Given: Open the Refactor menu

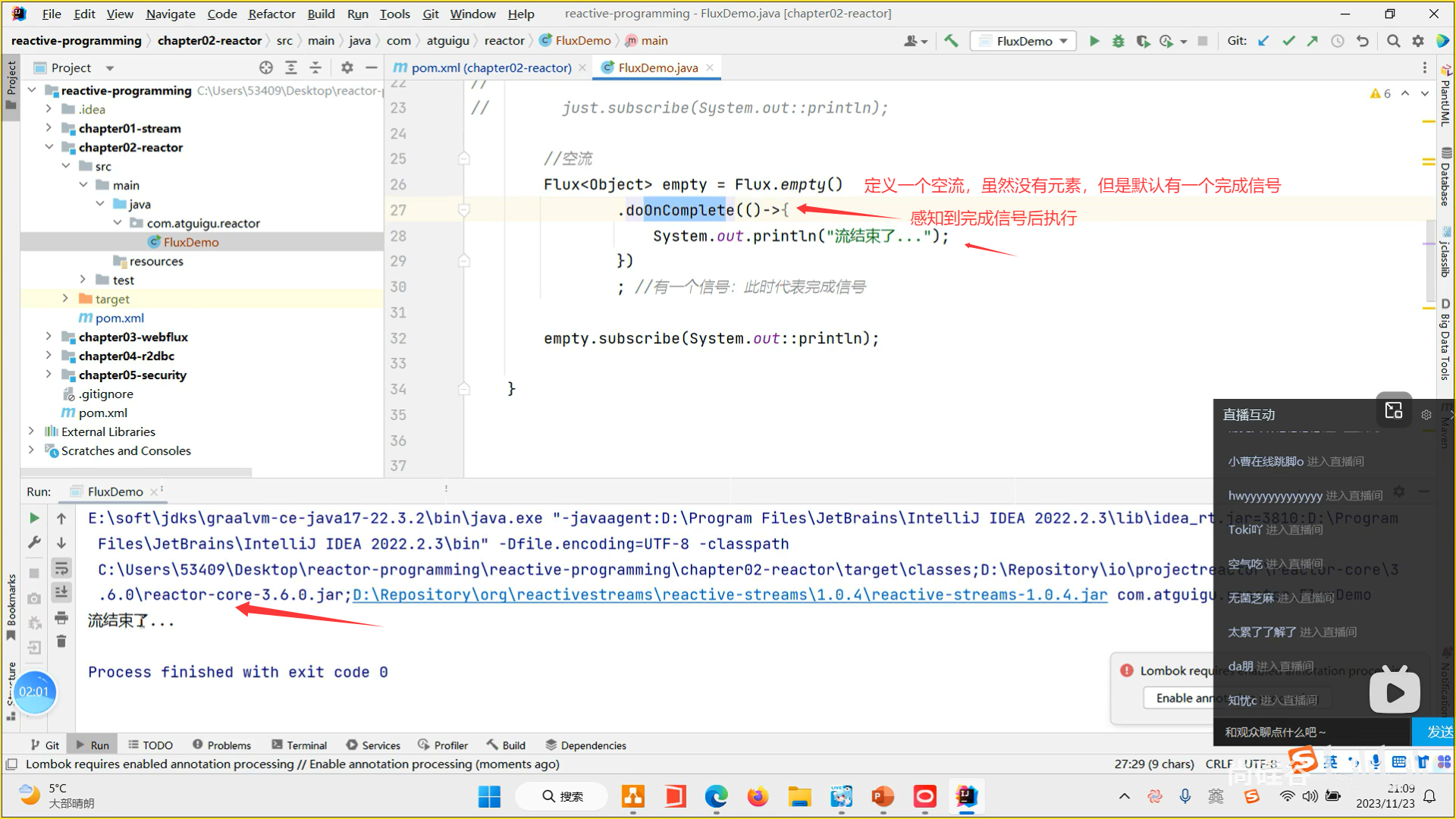Looking at the screenshot, I should [x=271, y=14].
